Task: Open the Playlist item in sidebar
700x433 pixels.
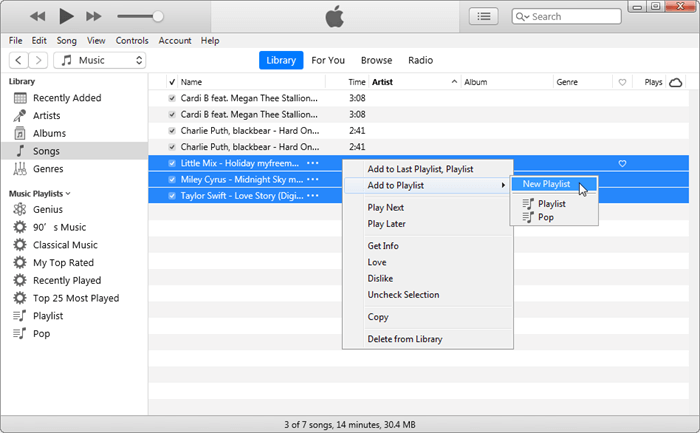Action: (x=74, y=316)
